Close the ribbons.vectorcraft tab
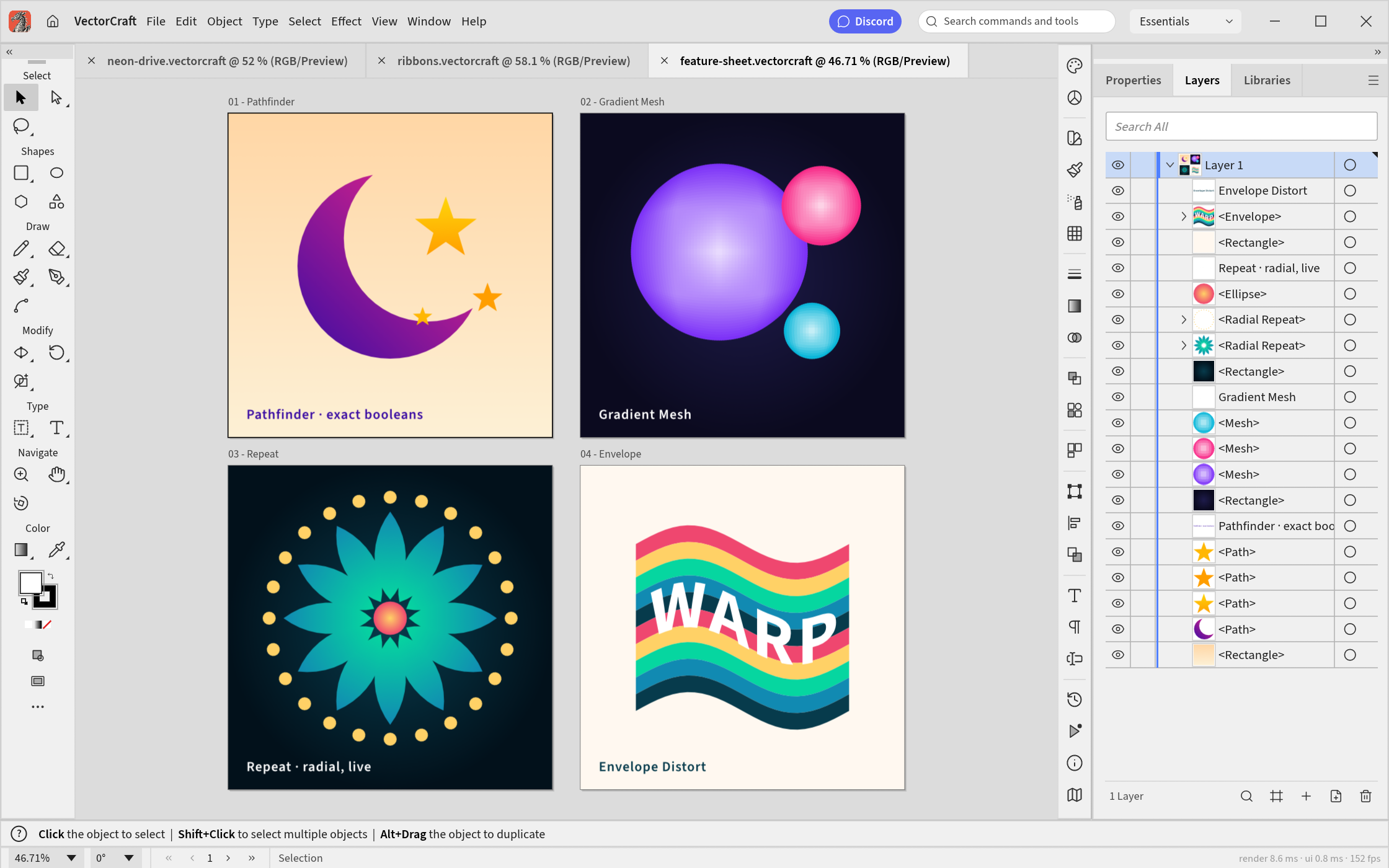This screenshot has width=1389, height=868. click(382, 61)
